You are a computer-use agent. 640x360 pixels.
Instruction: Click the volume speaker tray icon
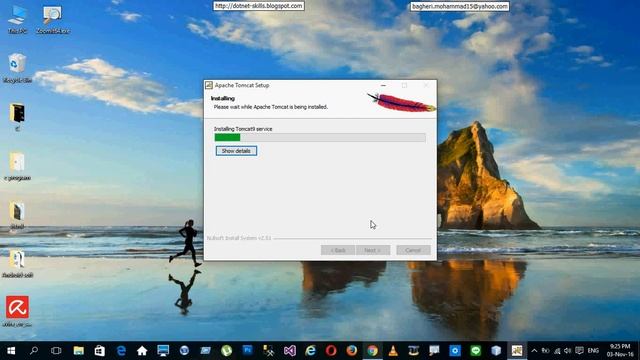(x=568, y=351)
